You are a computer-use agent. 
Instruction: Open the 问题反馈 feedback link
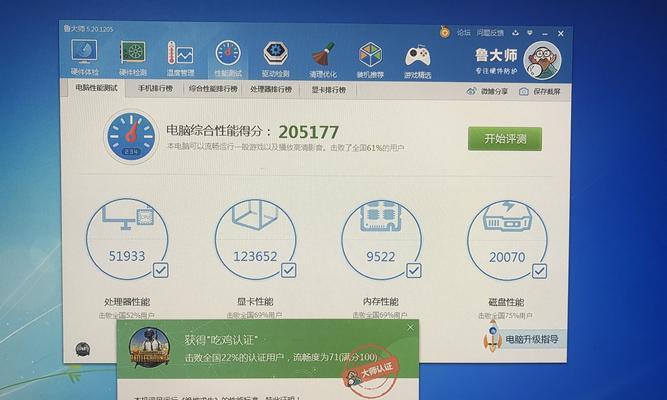490,33
